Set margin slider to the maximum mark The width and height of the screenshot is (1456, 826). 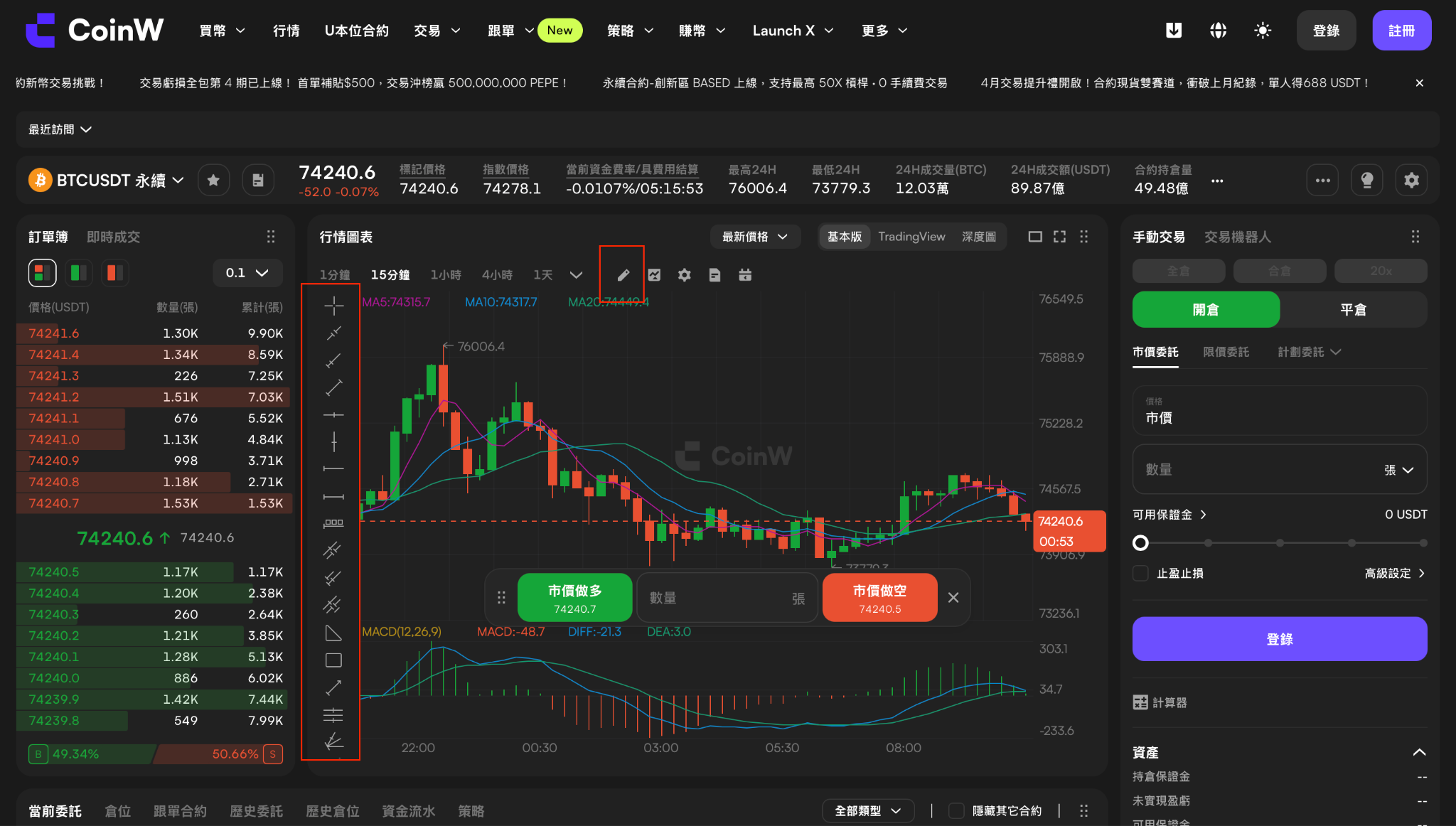click(1423, 543)
